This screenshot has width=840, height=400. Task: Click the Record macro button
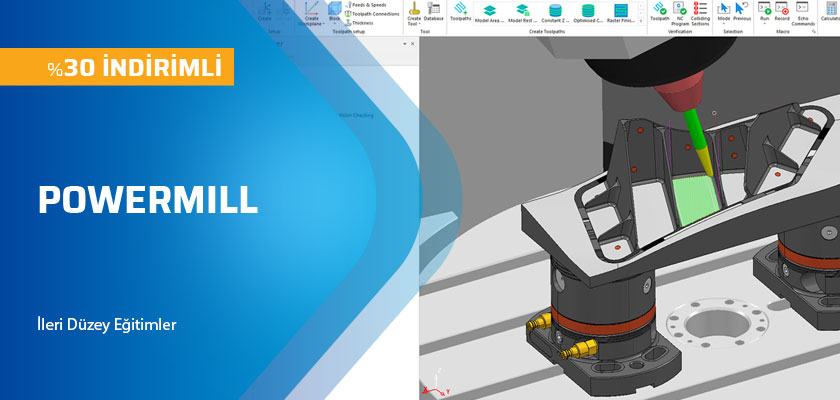tap(782, 11)
